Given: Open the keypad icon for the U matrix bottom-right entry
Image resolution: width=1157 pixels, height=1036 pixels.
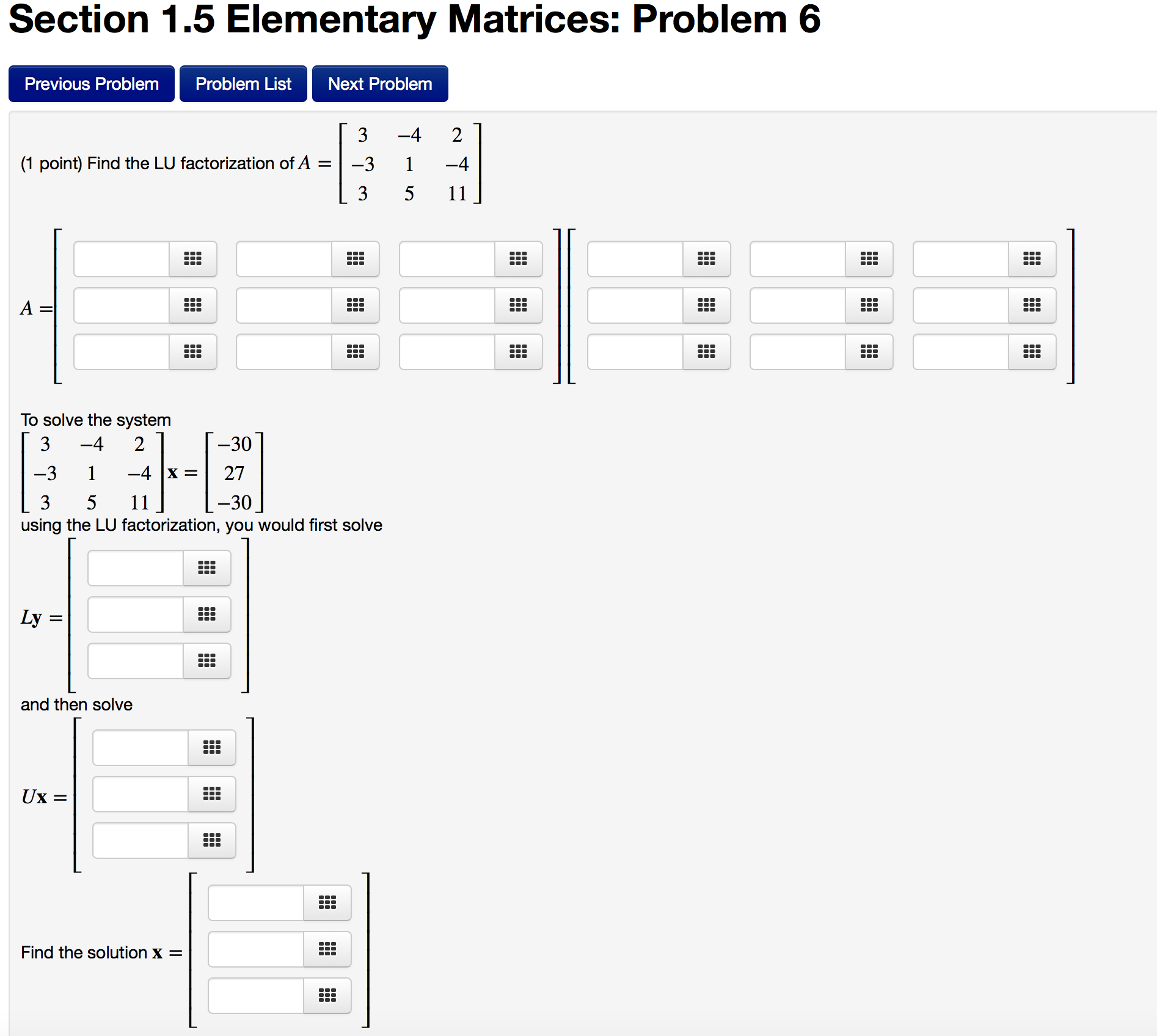Looking at the screenshot, I should click(x=1032, y=352).
